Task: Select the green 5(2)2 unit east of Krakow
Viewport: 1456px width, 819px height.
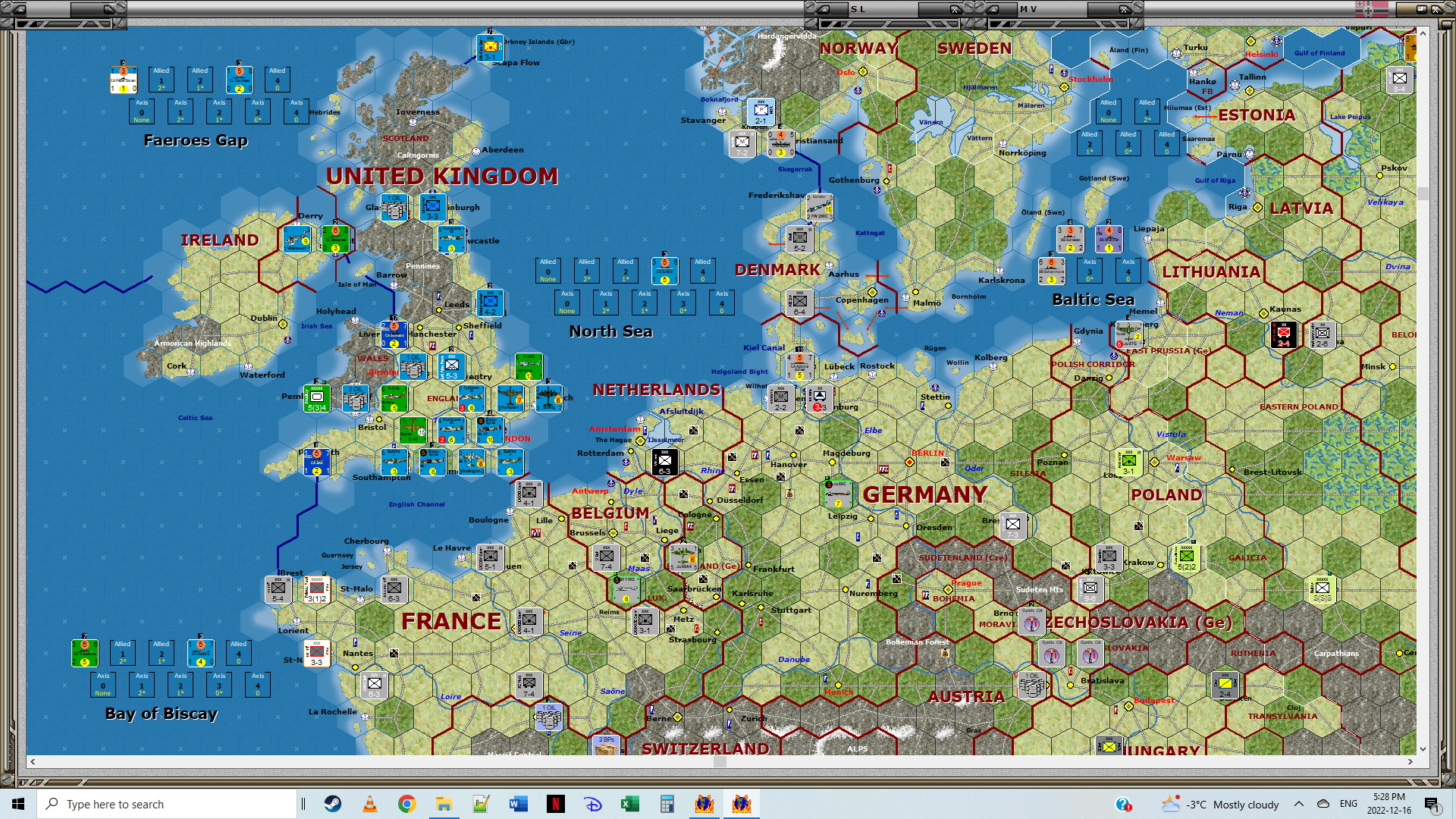Action: pyautogui.click(x=1187, y=557)
